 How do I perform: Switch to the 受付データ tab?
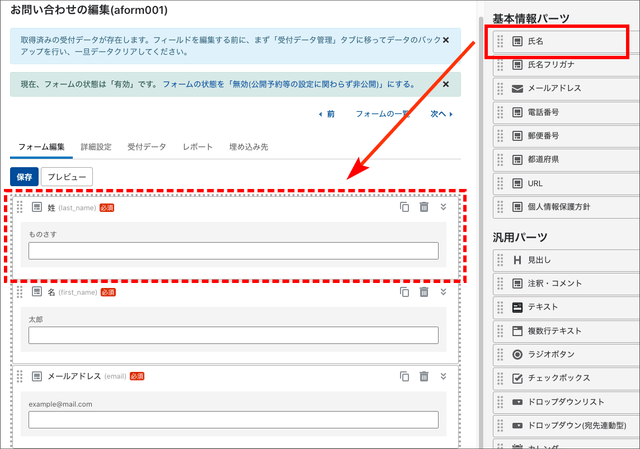[x=147, y=147]
